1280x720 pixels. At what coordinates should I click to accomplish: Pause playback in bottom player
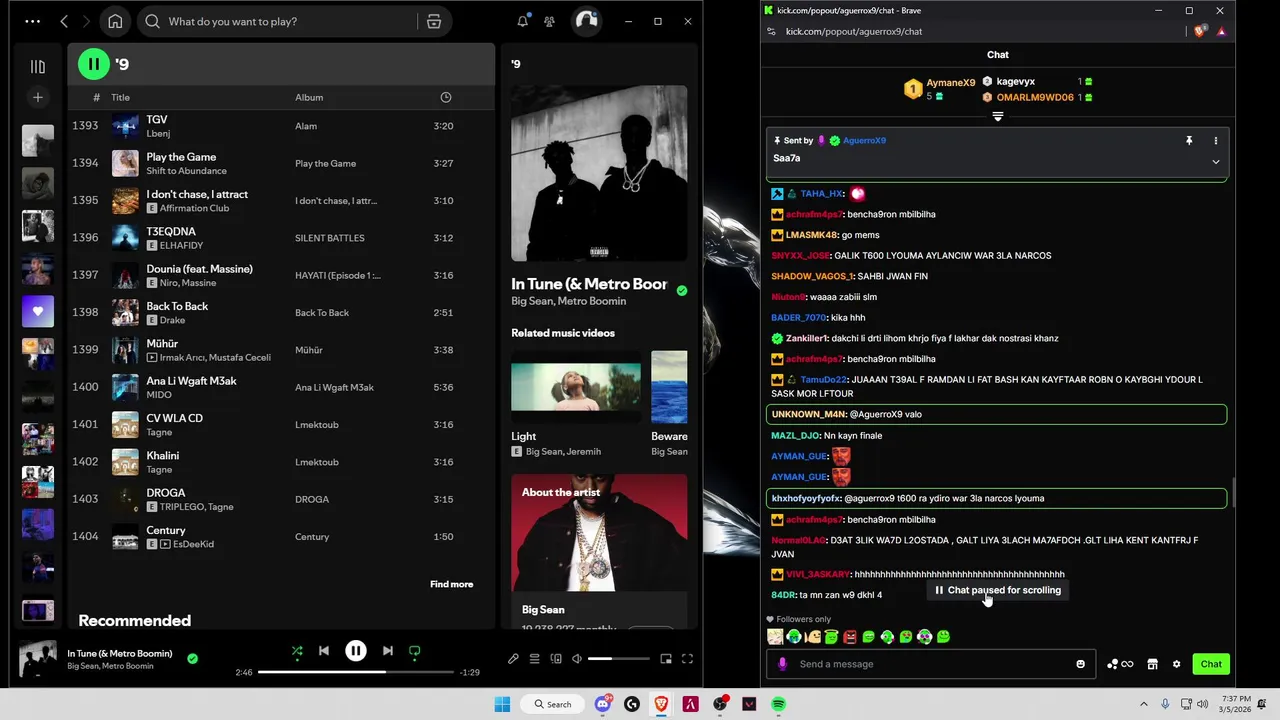356,651
